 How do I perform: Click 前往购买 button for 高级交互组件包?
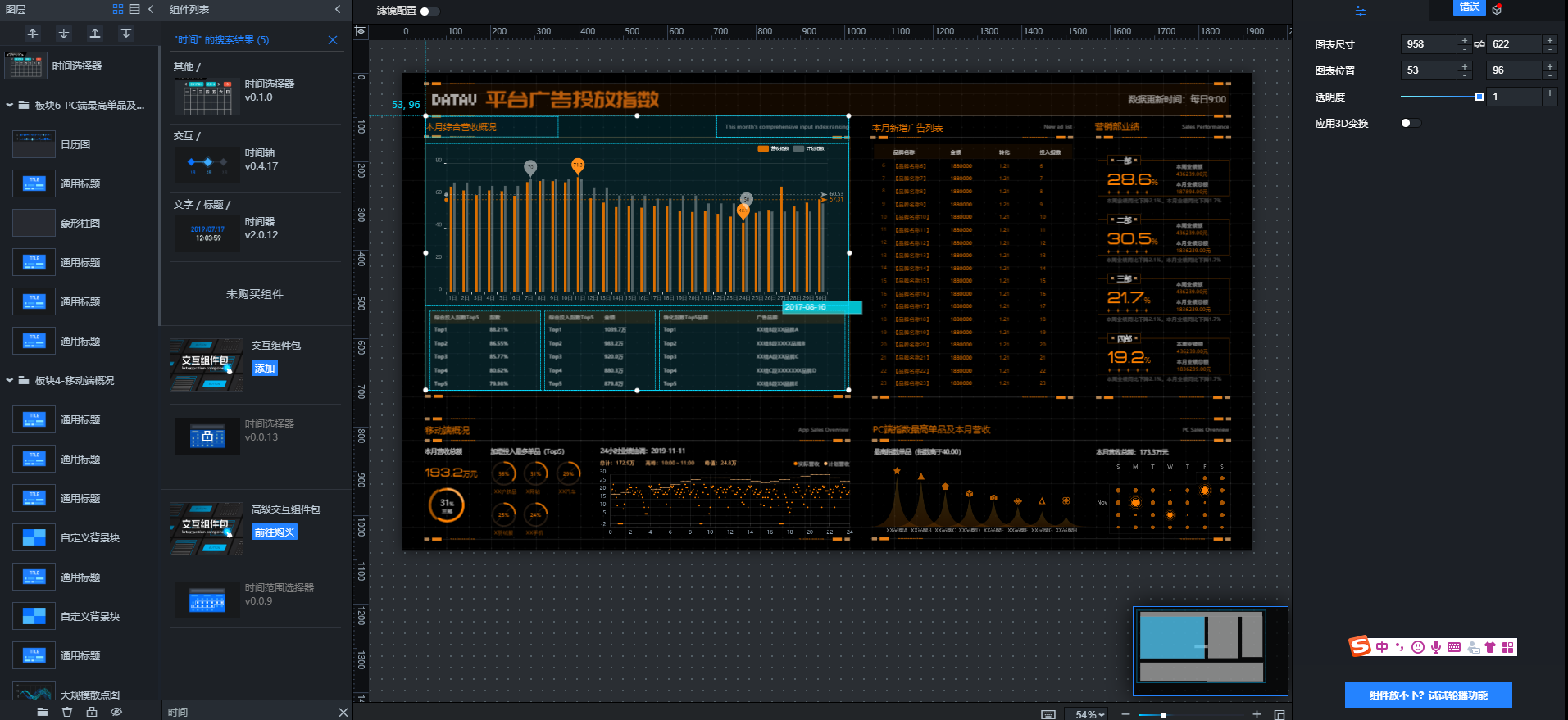pos(275,532)
